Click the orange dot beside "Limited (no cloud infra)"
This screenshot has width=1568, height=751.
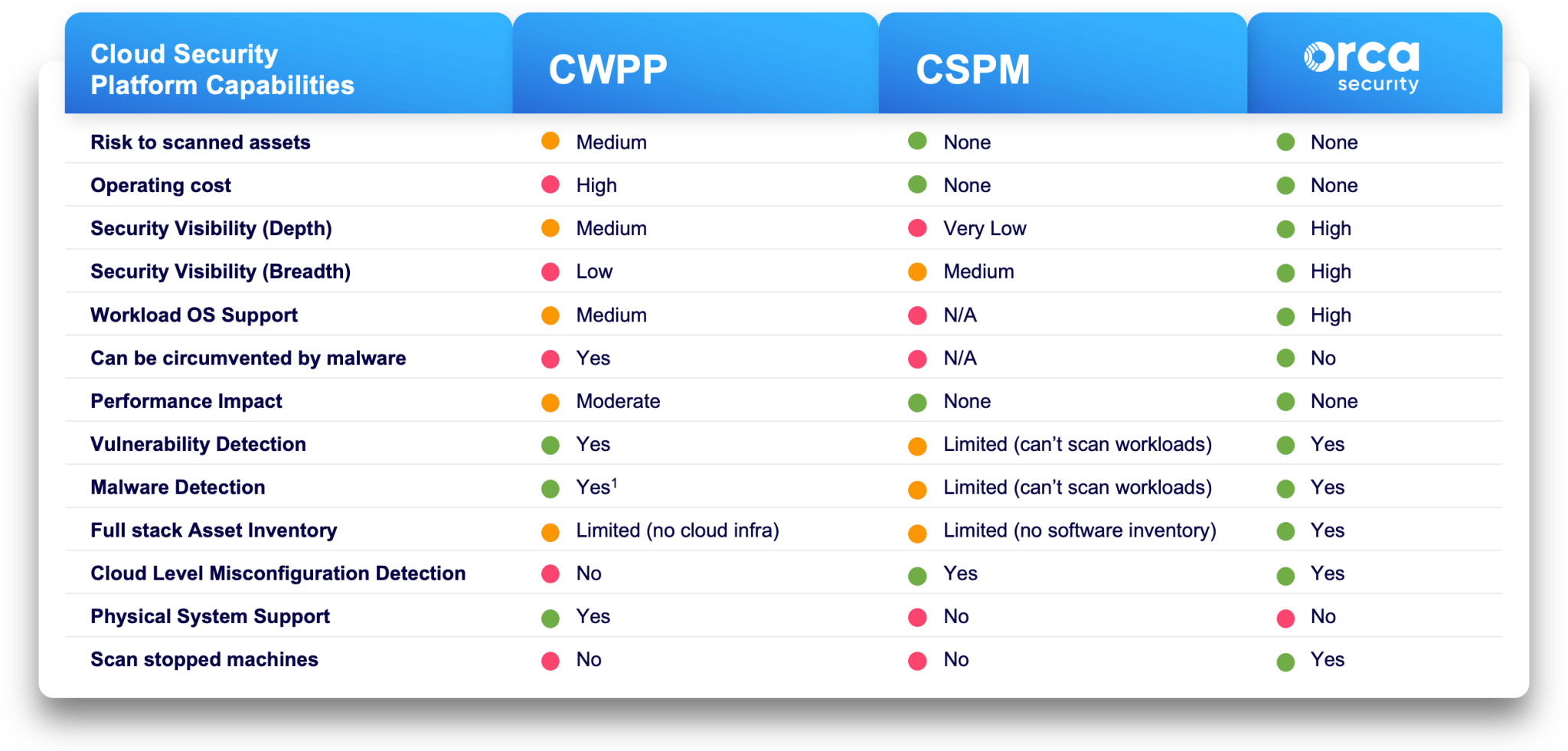point(550,532)
